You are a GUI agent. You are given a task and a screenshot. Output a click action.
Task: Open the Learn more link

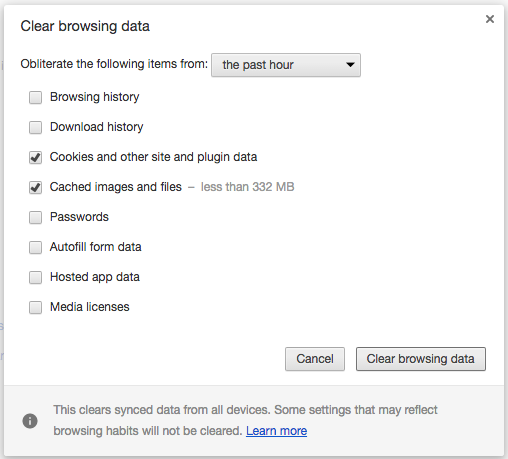point(276,431)
